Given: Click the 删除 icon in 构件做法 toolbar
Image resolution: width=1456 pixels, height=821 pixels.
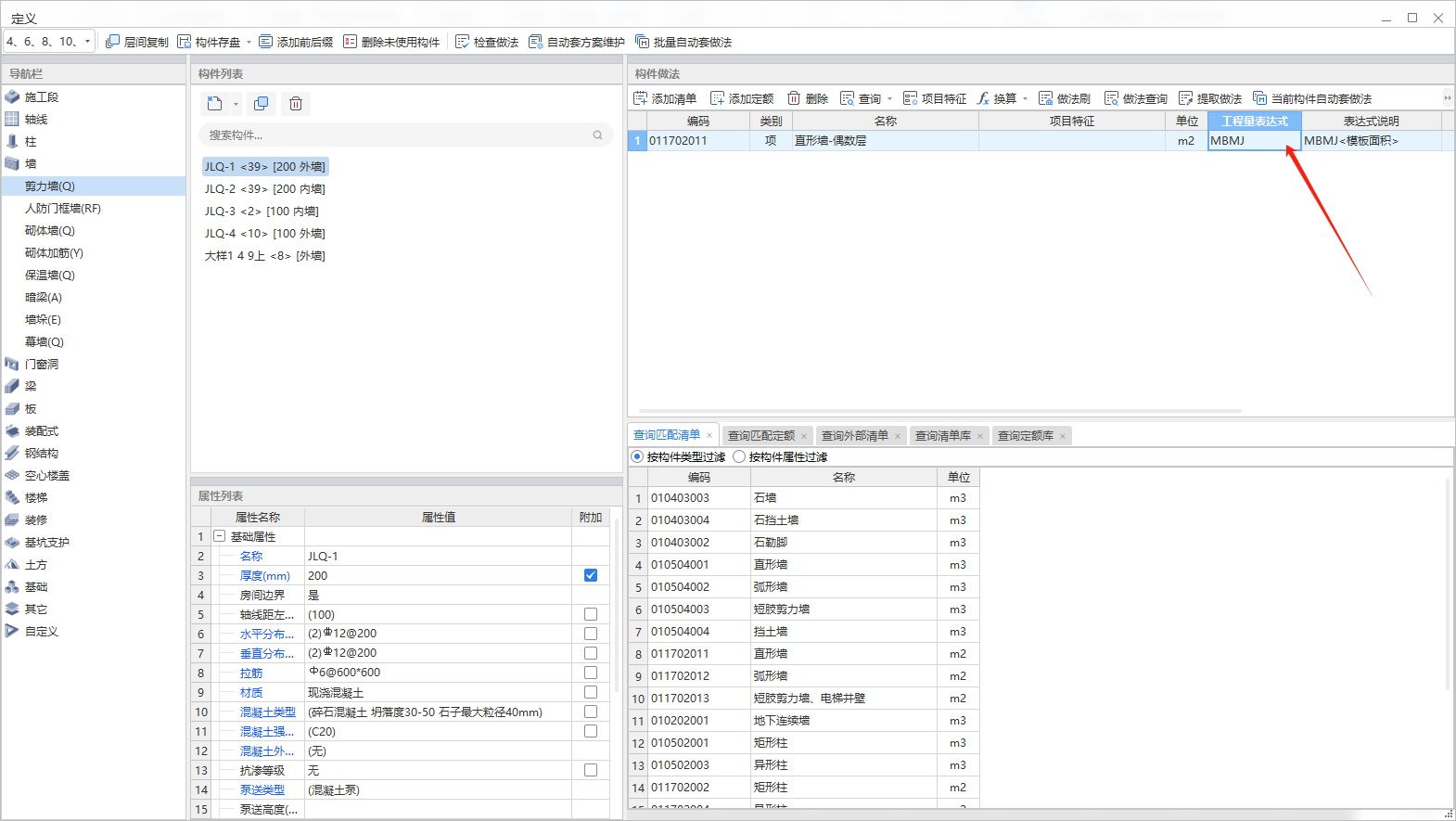Looking at the screenshot, I should tap(794, 98).
